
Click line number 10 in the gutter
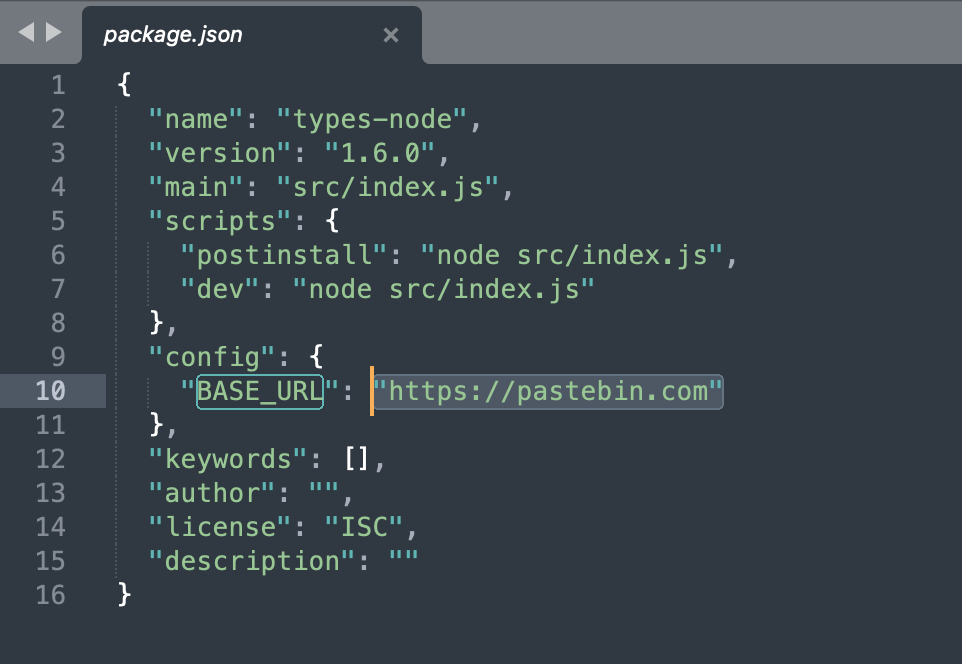(x=51, y=390)
